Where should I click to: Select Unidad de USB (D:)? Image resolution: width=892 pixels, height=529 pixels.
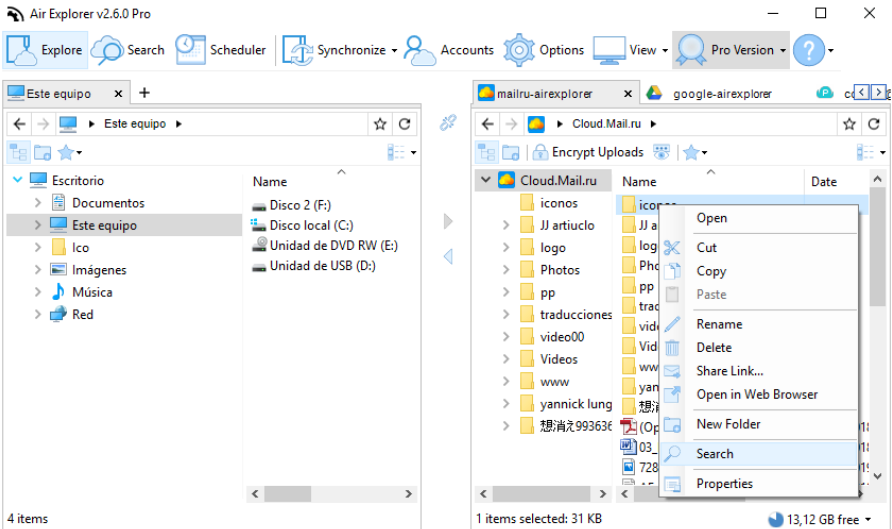314,266
